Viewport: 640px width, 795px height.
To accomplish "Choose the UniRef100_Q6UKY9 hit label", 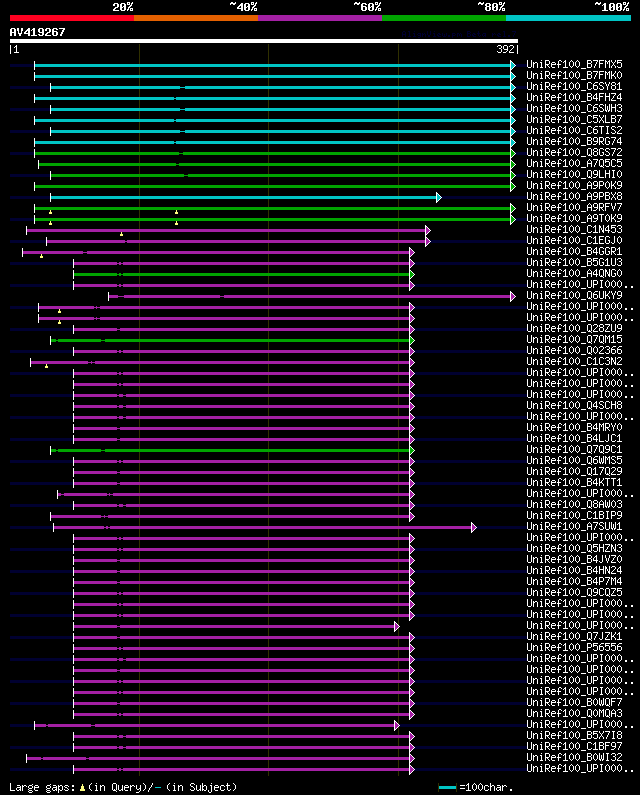I will 574,296.
